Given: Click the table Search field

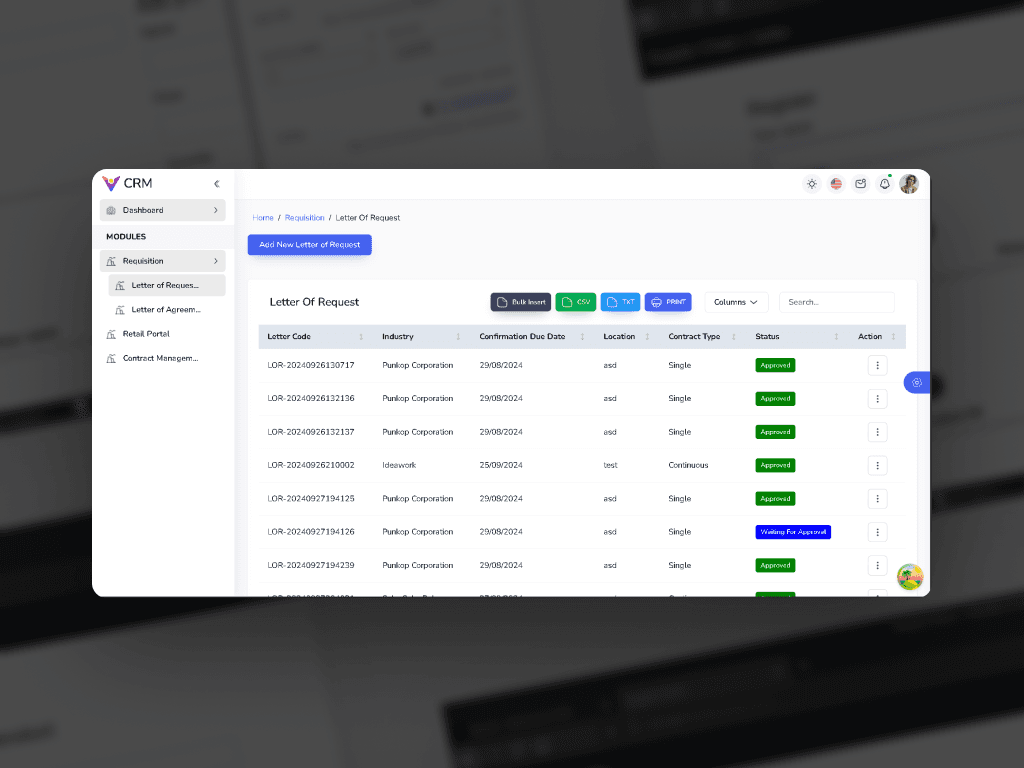Looking at the screenshot, I should 836,302.
